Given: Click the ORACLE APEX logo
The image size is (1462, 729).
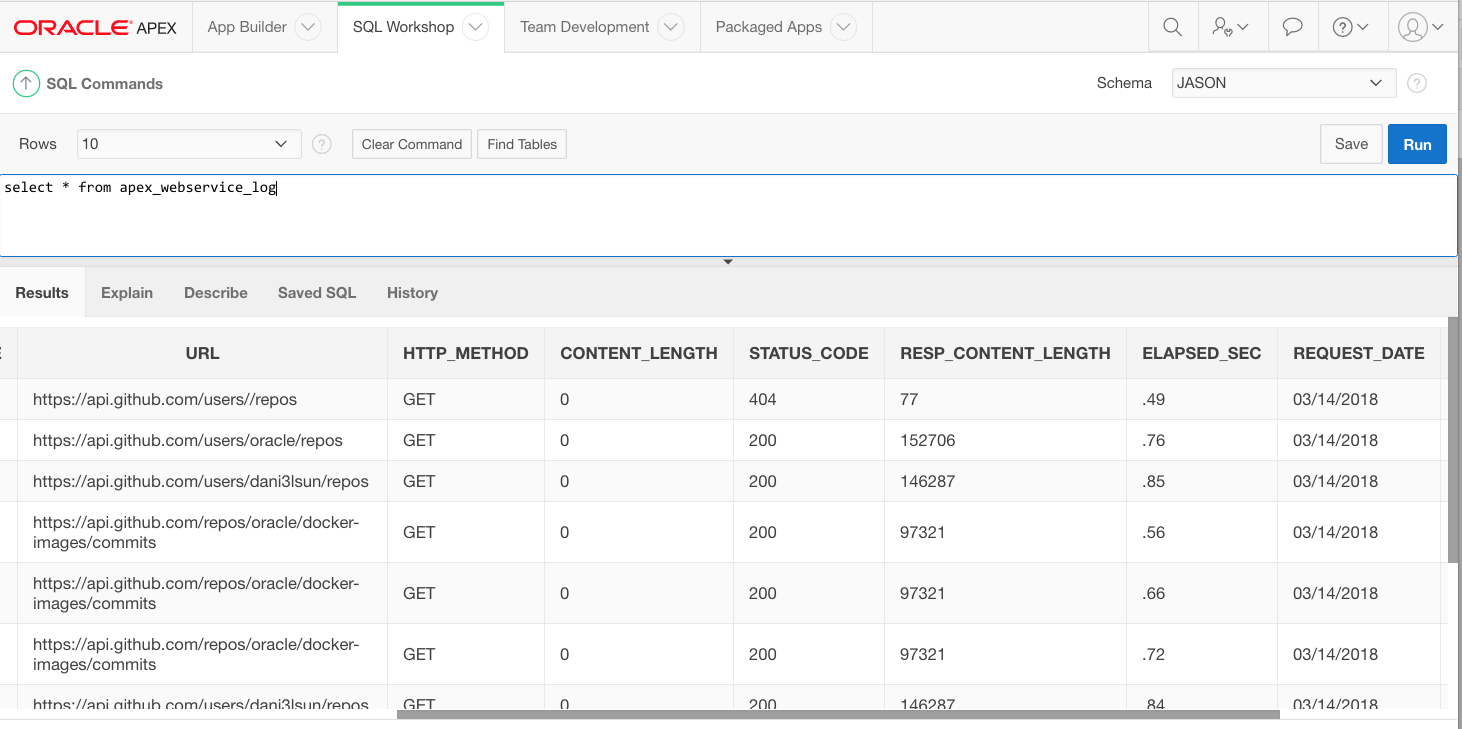Looking at the screenshot, I should point(95,27).
